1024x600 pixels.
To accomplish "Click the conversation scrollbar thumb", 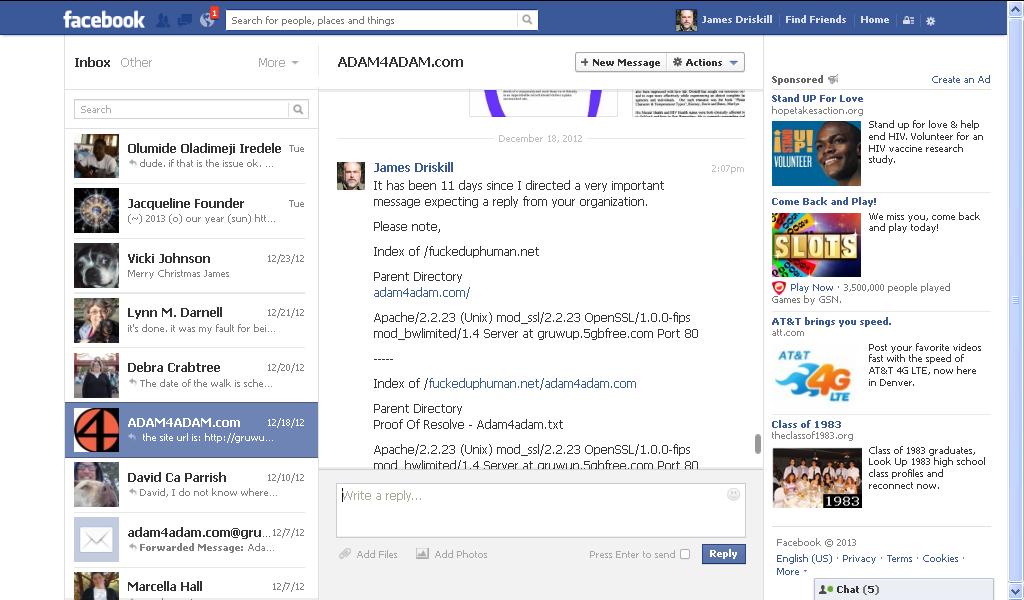I will [758, 443].
